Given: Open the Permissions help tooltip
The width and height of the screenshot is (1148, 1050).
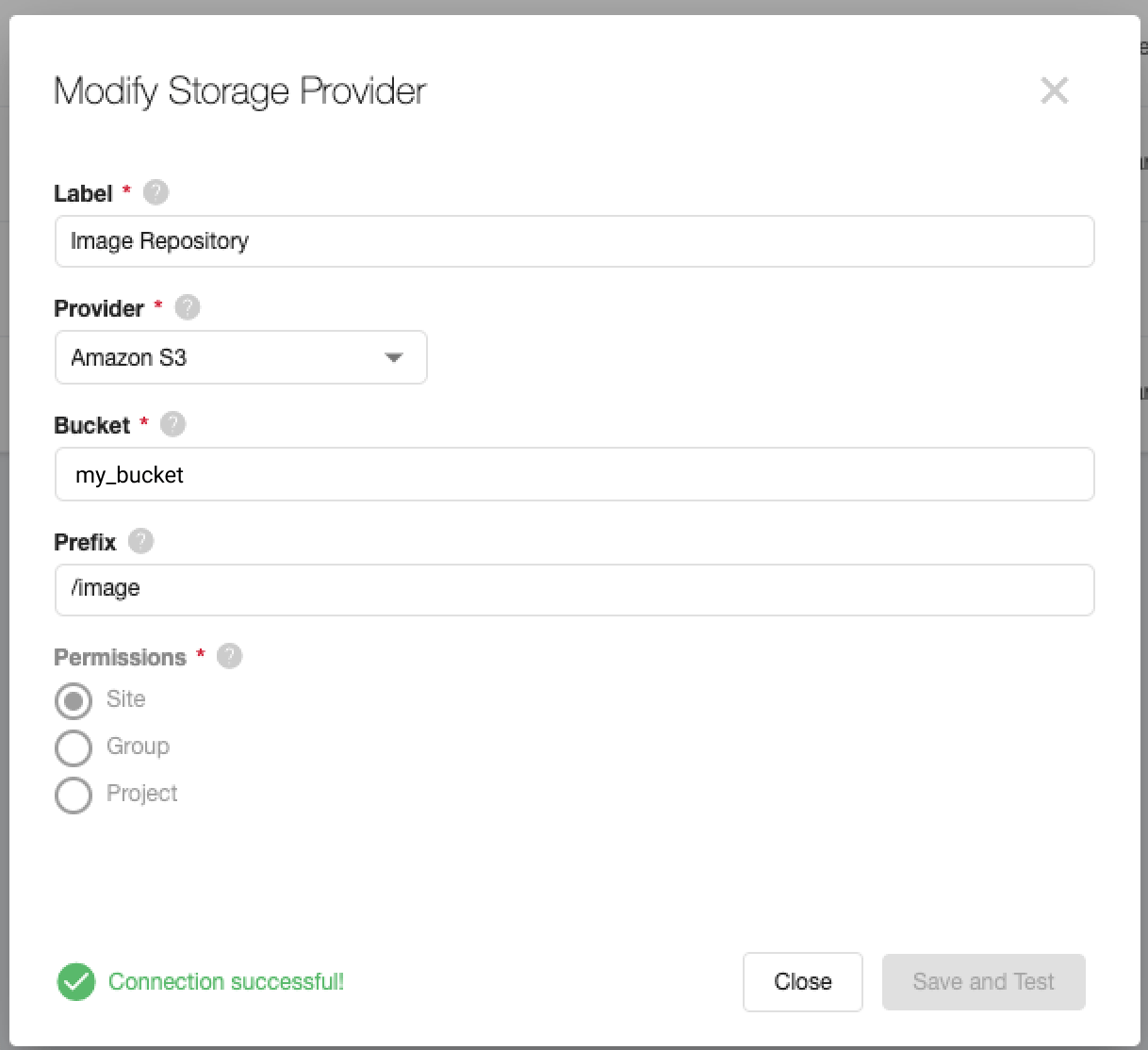Looking at the screenshot, I should tap(229, 656).
